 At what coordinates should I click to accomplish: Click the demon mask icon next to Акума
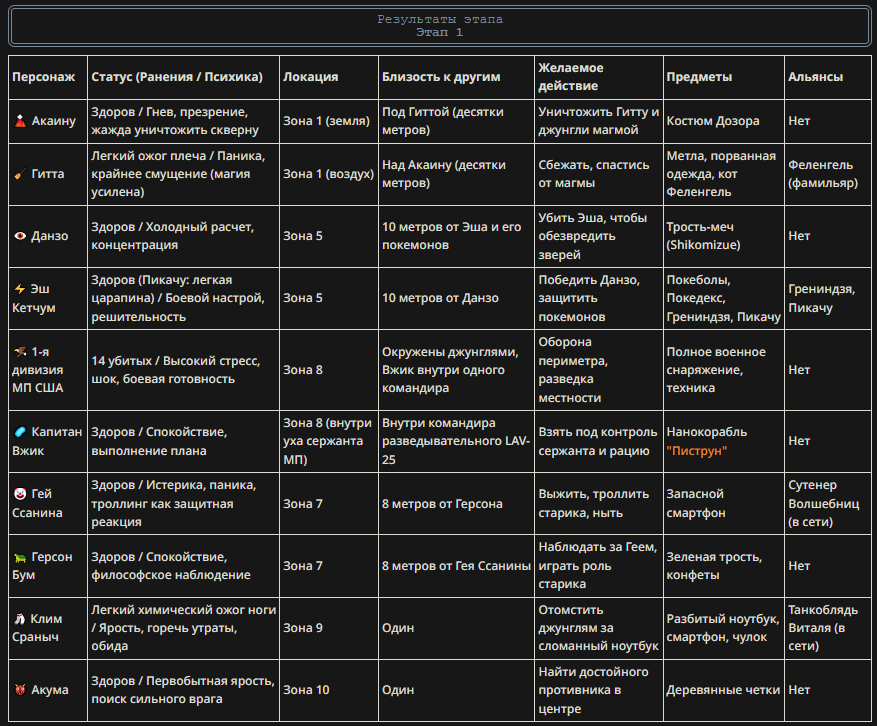point(20,690)
